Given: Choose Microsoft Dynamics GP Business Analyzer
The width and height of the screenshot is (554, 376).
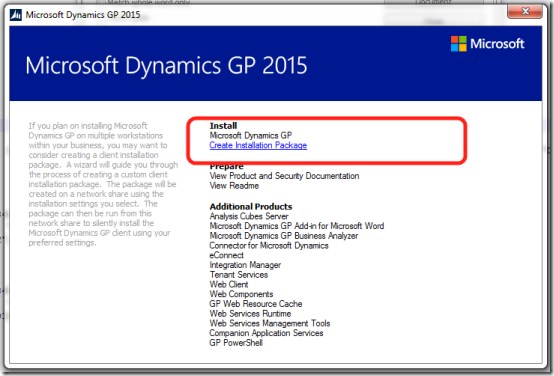Looking at the screenshot, I should tap(284, 236).
